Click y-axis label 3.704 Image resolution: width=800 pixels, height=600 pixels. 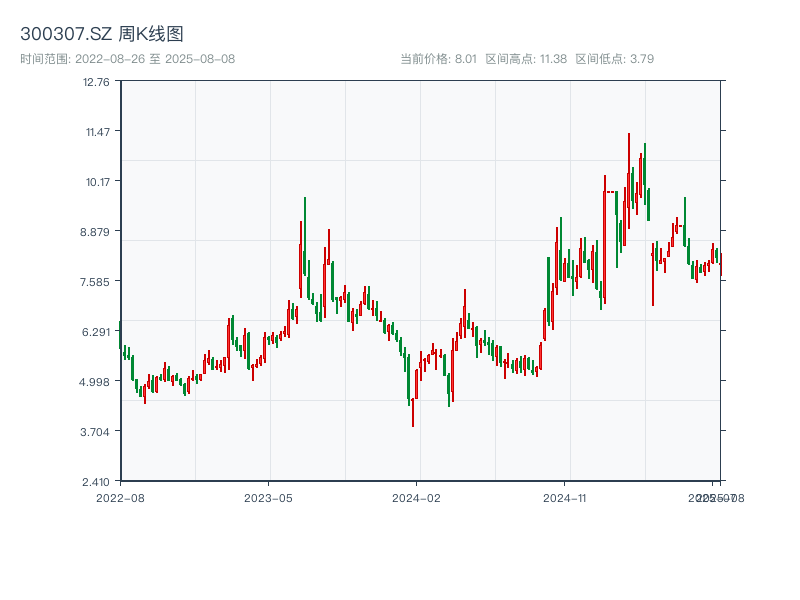(94, 432)
